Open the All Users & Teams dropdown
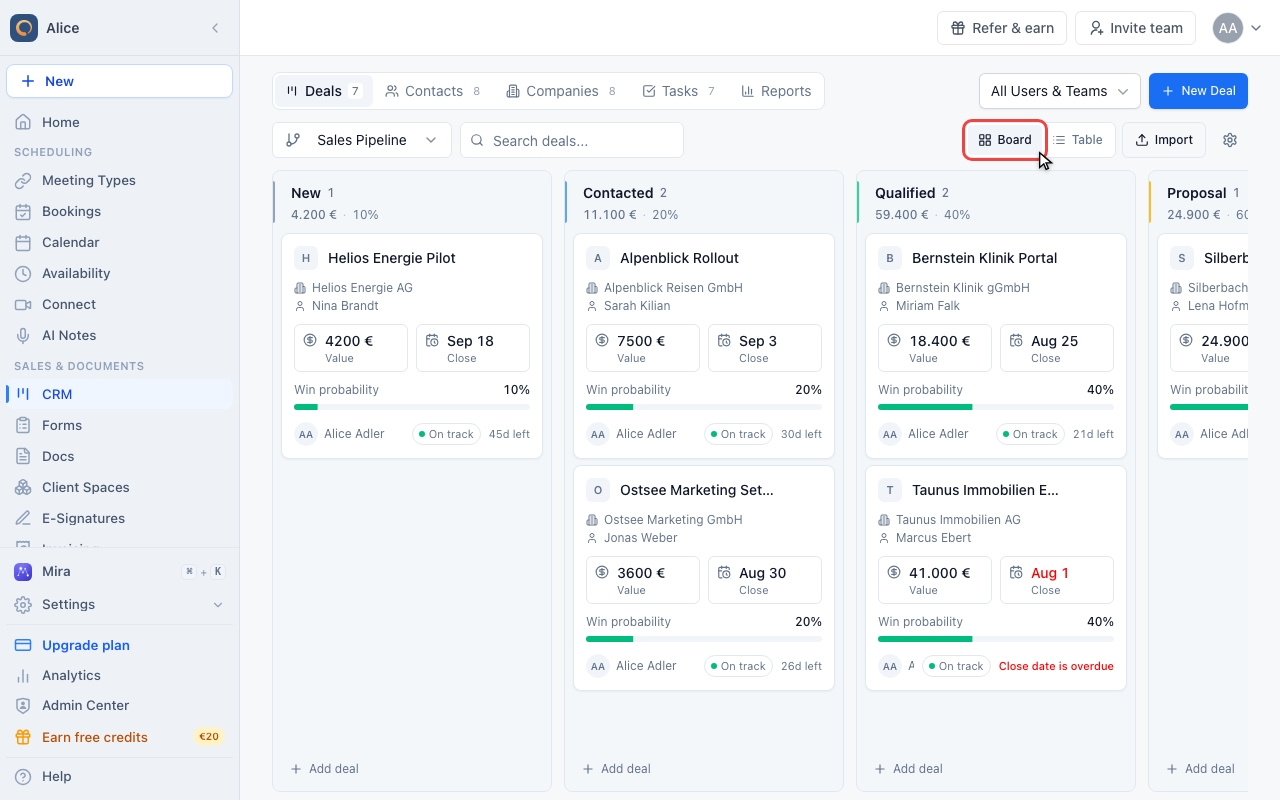The height and width of the screenshot is (800, 1280). coord(1060,91)
